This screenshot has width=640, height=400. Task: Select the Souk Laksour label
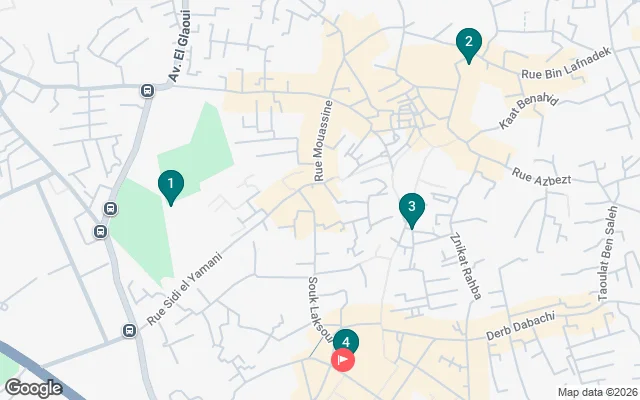[320, 309]
